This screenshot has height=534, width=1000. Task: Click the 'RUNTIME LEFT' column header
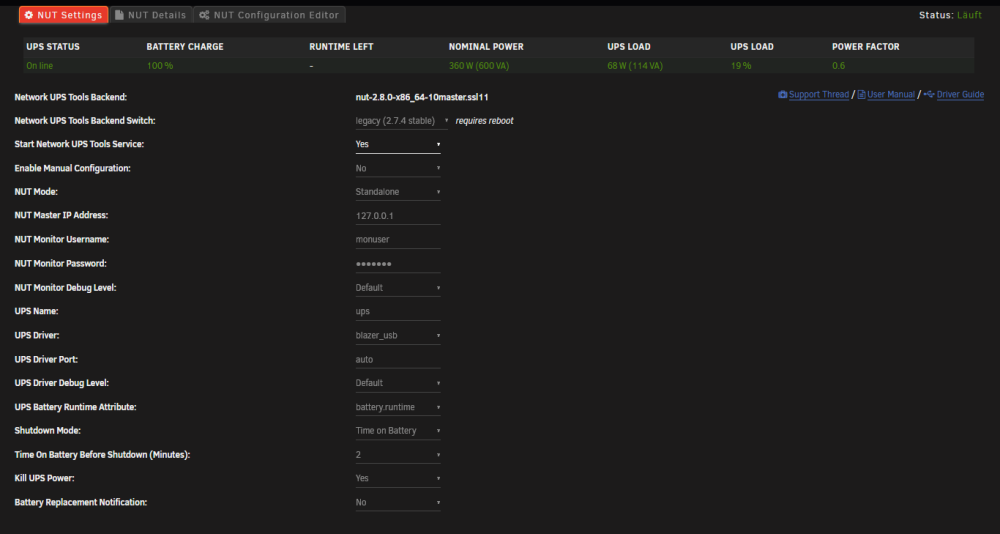(341, 47)
